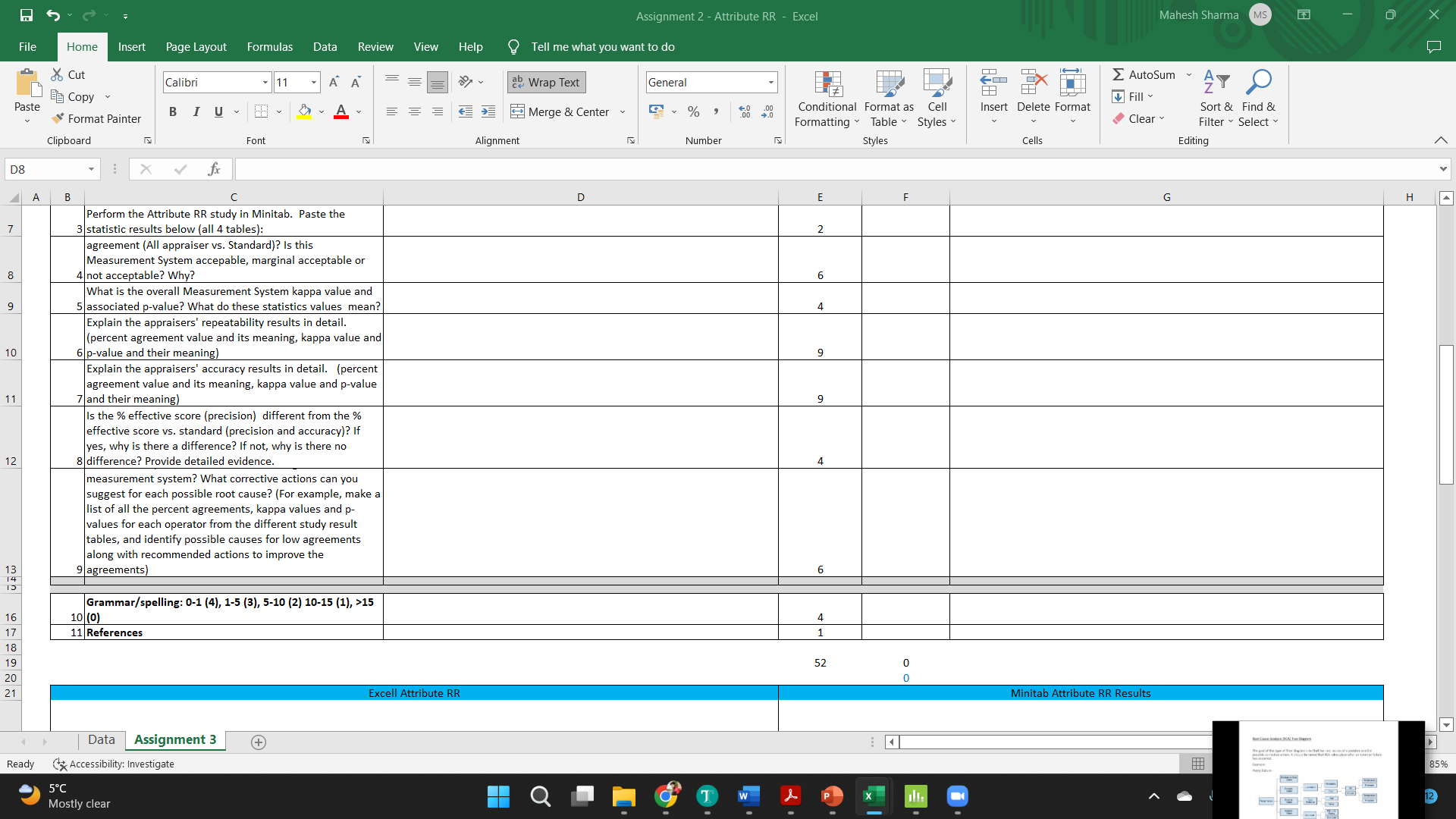Open the font size dropdown
This screenshot has height=819, width=1456.
[312, 82]
